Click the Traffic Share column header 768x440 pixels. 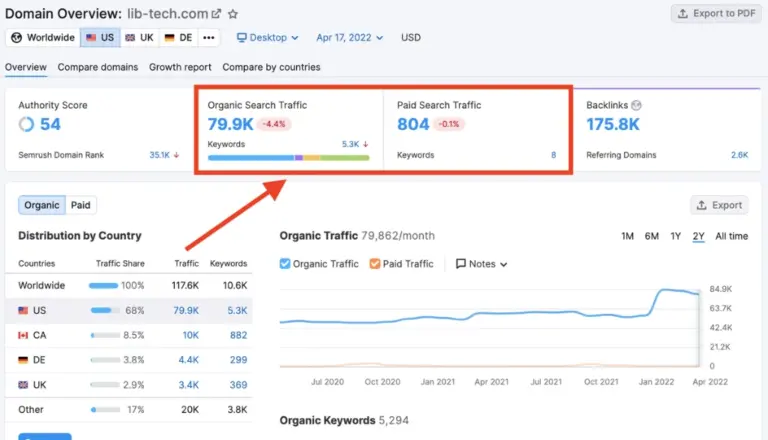point(120,264)
